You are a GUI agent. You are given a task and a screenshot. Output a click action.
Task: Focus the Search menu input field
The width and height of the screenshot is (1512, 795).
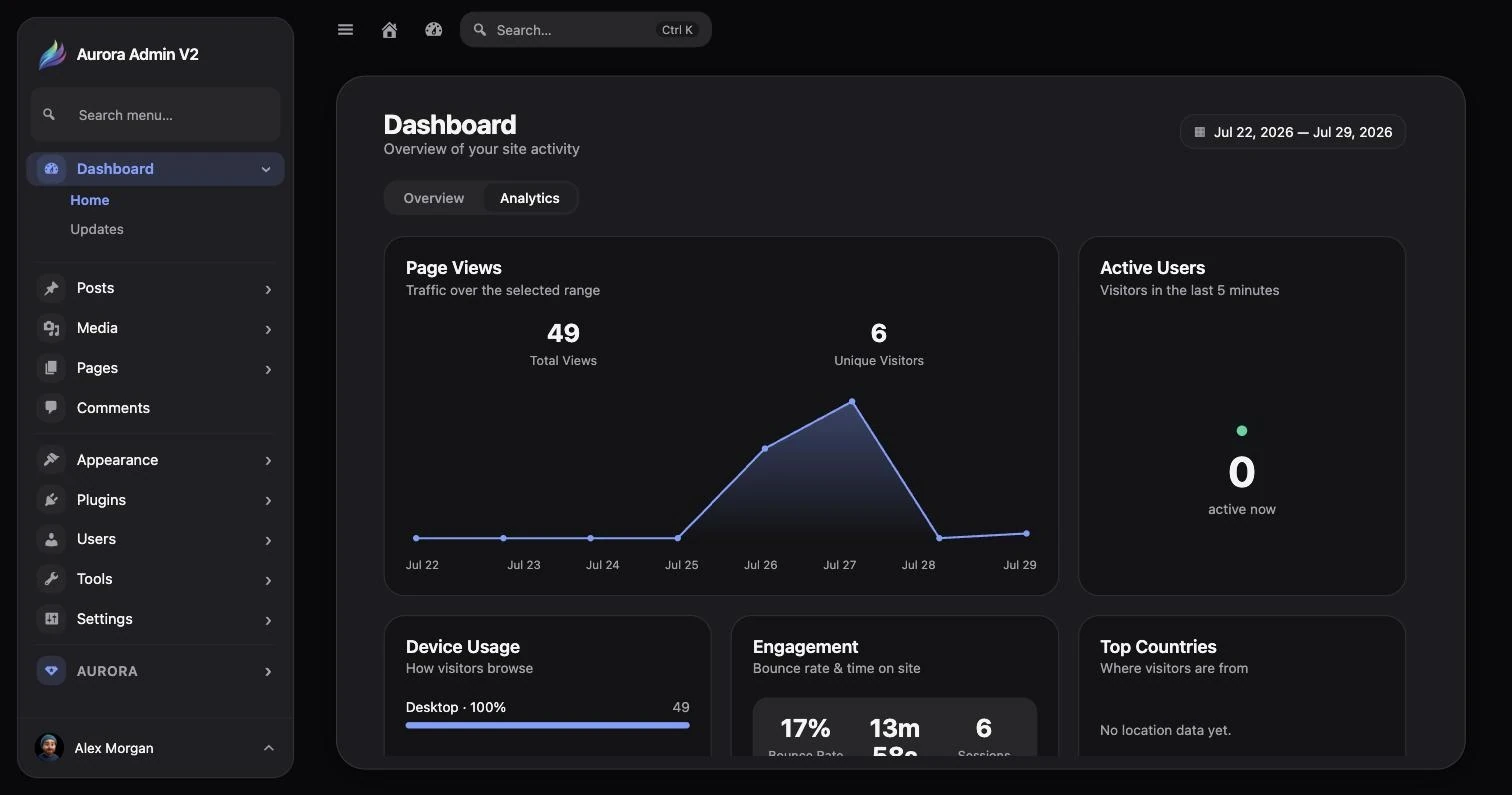pyautogui.click(x=156, y=115)
